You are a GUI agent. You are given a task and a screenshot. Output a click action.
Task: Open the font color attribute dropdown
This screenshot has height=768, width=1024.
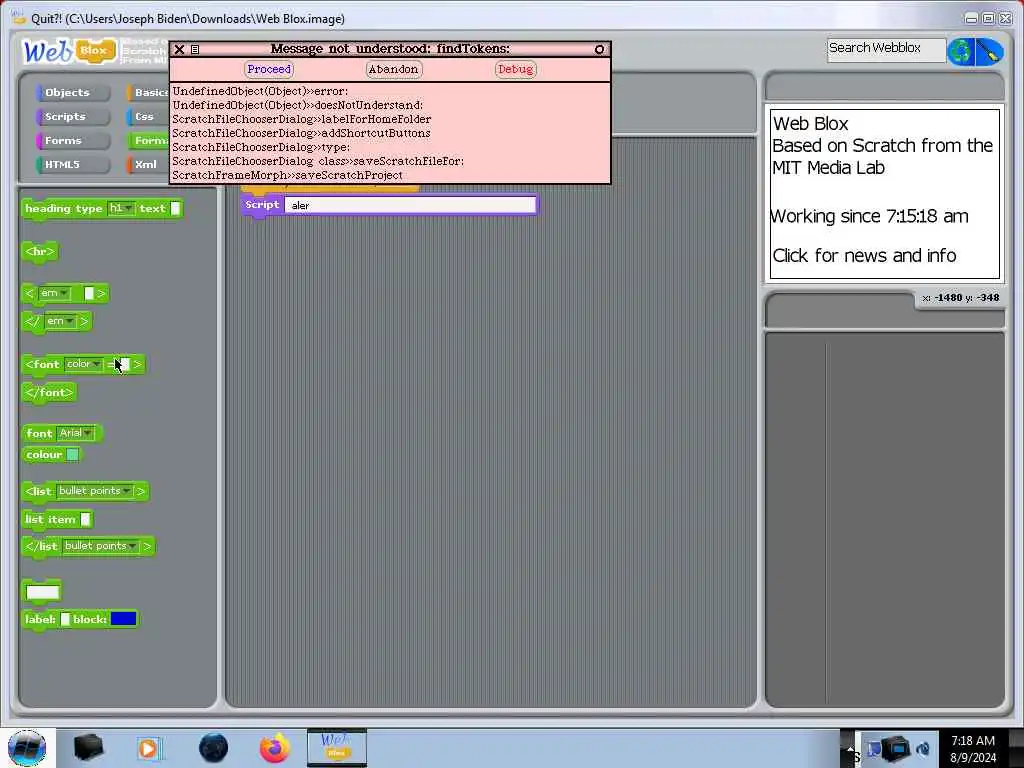point(84,364)
